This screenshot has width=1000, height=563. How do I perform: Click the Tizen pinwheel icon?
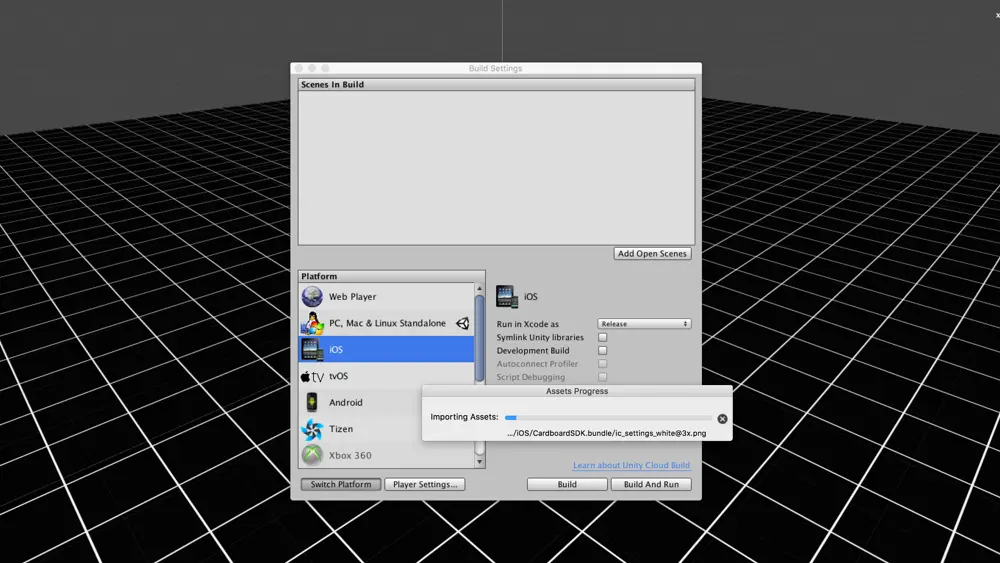[312, 429]
